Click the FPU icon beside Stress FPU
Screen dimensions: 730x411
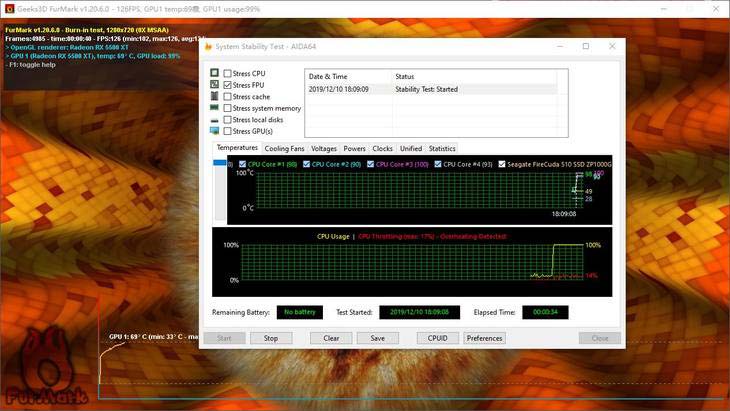(x=215, y=84)
